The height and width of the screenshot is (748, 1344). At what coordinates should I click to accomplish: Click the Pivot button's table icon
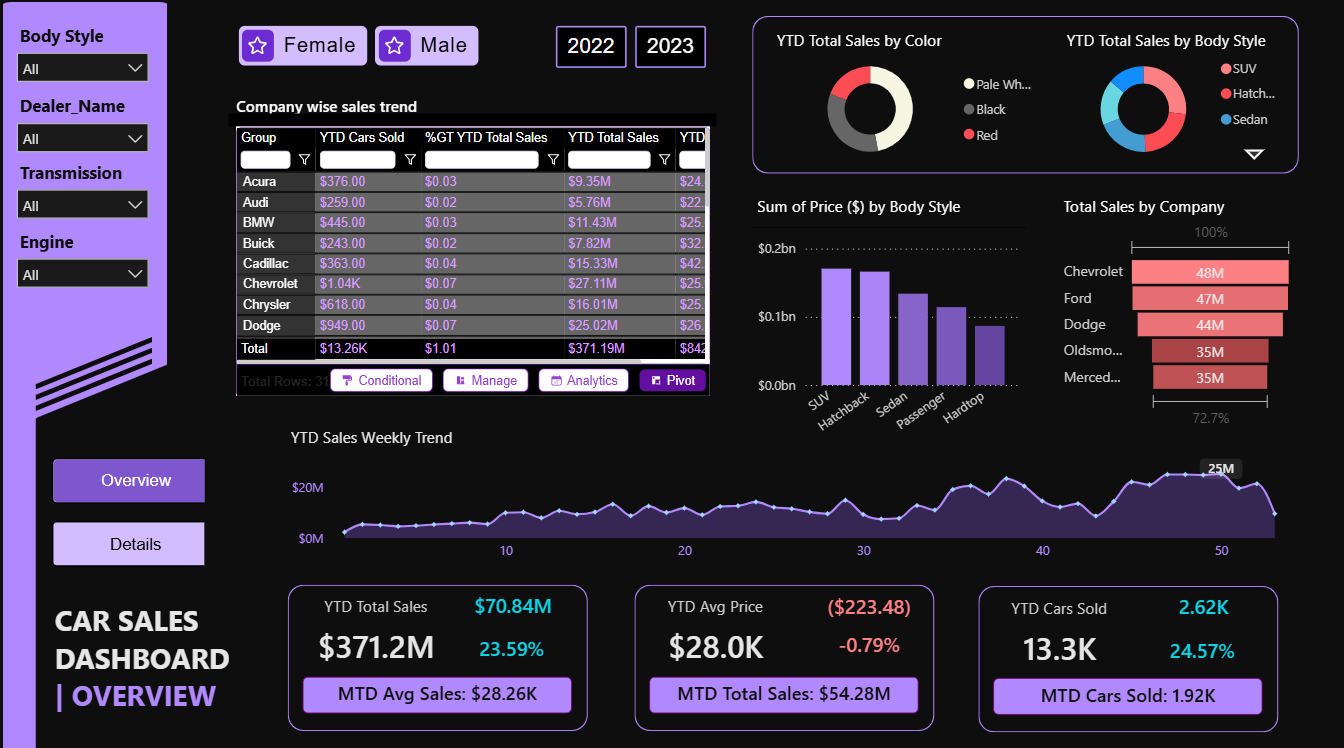[x=656, y=380]
